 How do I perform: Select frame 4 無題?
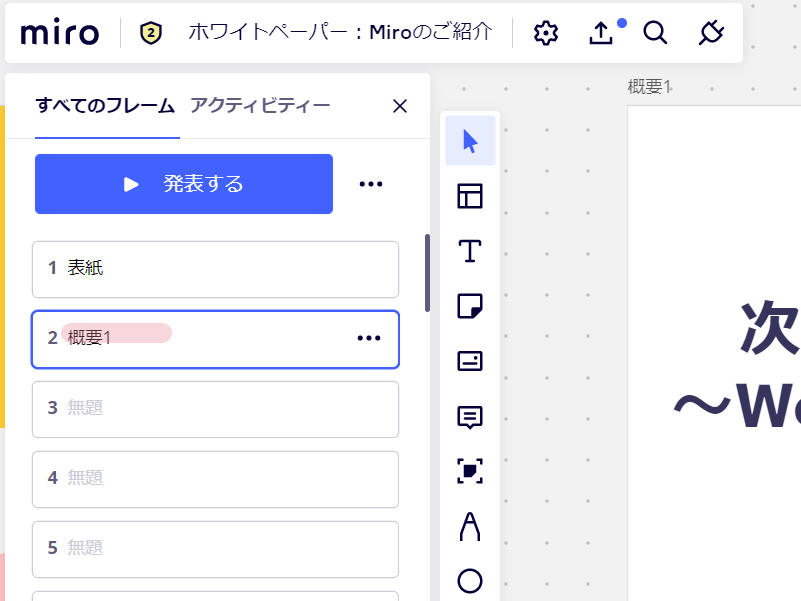coord(216,479)
